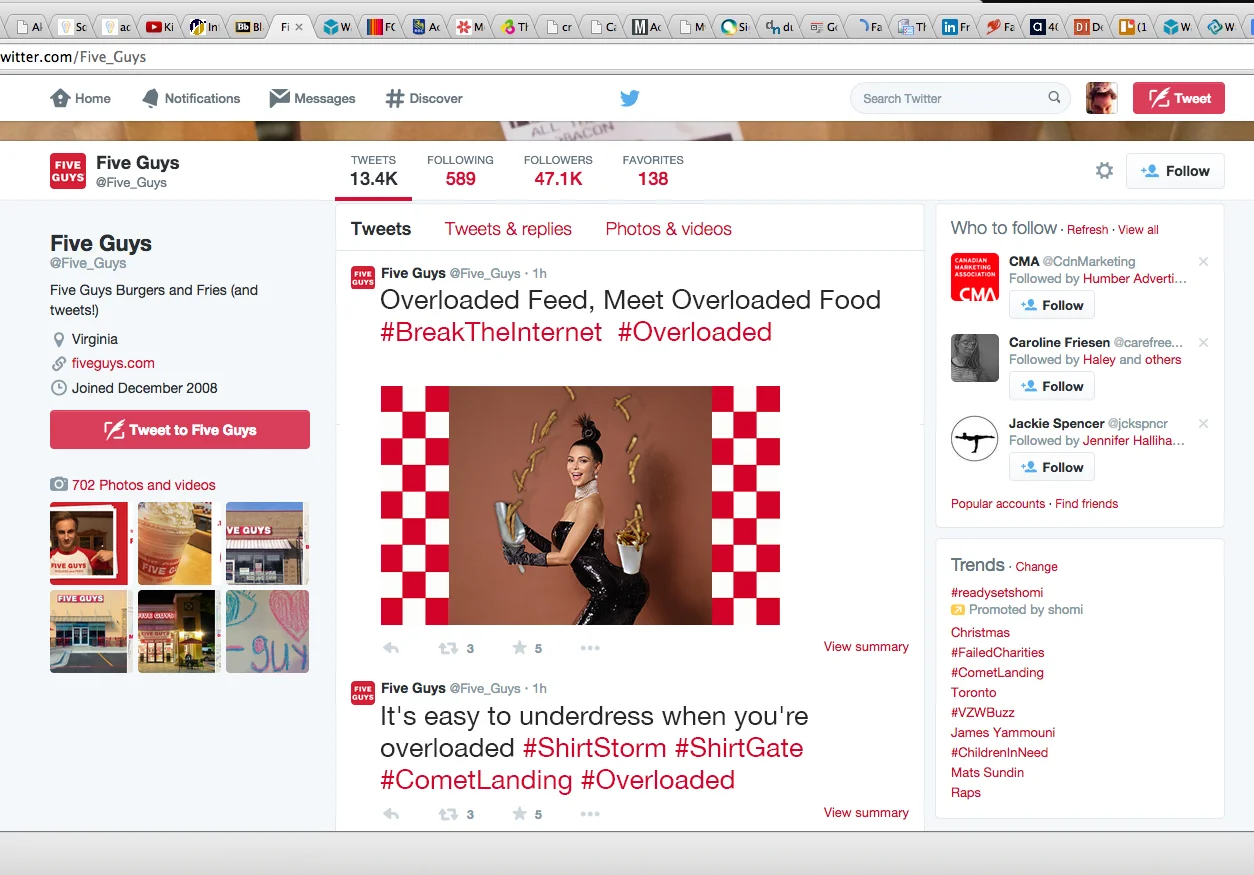1254x875 pixels.
Task: Open the Find friends link
Action: [1087, 504]
